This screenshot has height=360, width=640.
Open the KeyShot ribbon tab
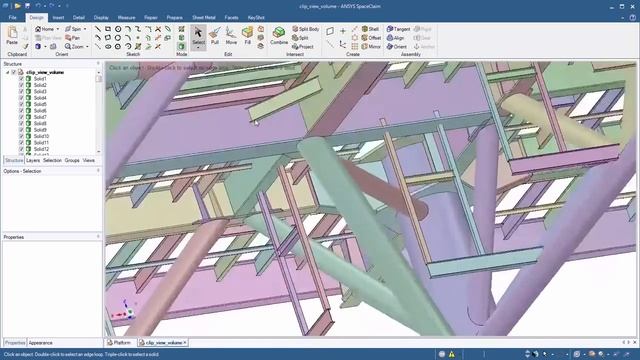(256, 18)
